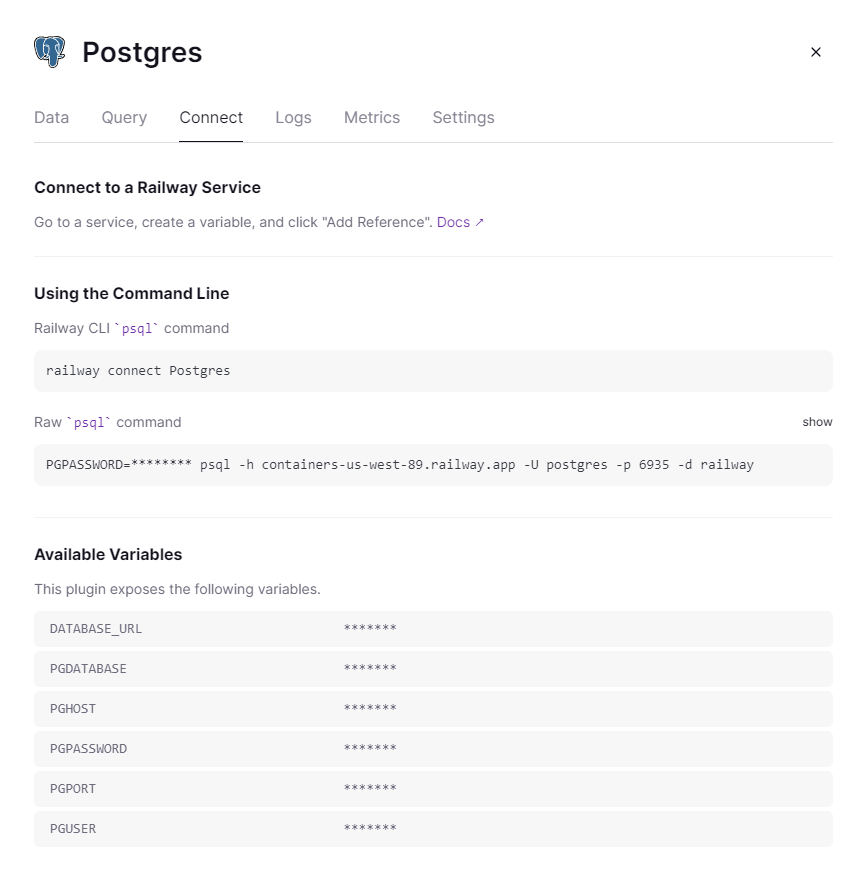Click the PGHOST variable row
This screenshot has width=868, height=893.
tap(433, 709)
